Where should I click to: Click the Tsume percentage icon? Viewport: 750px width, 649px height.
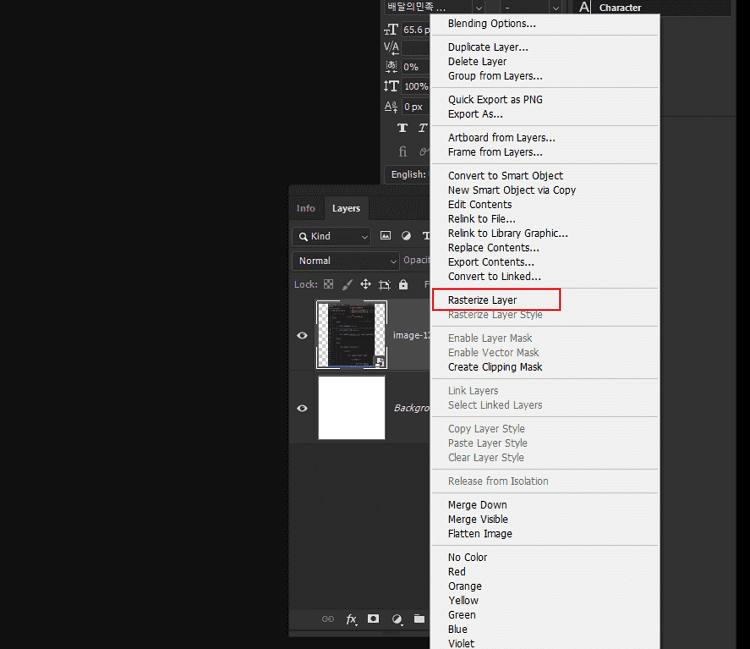tap(391, 66)
